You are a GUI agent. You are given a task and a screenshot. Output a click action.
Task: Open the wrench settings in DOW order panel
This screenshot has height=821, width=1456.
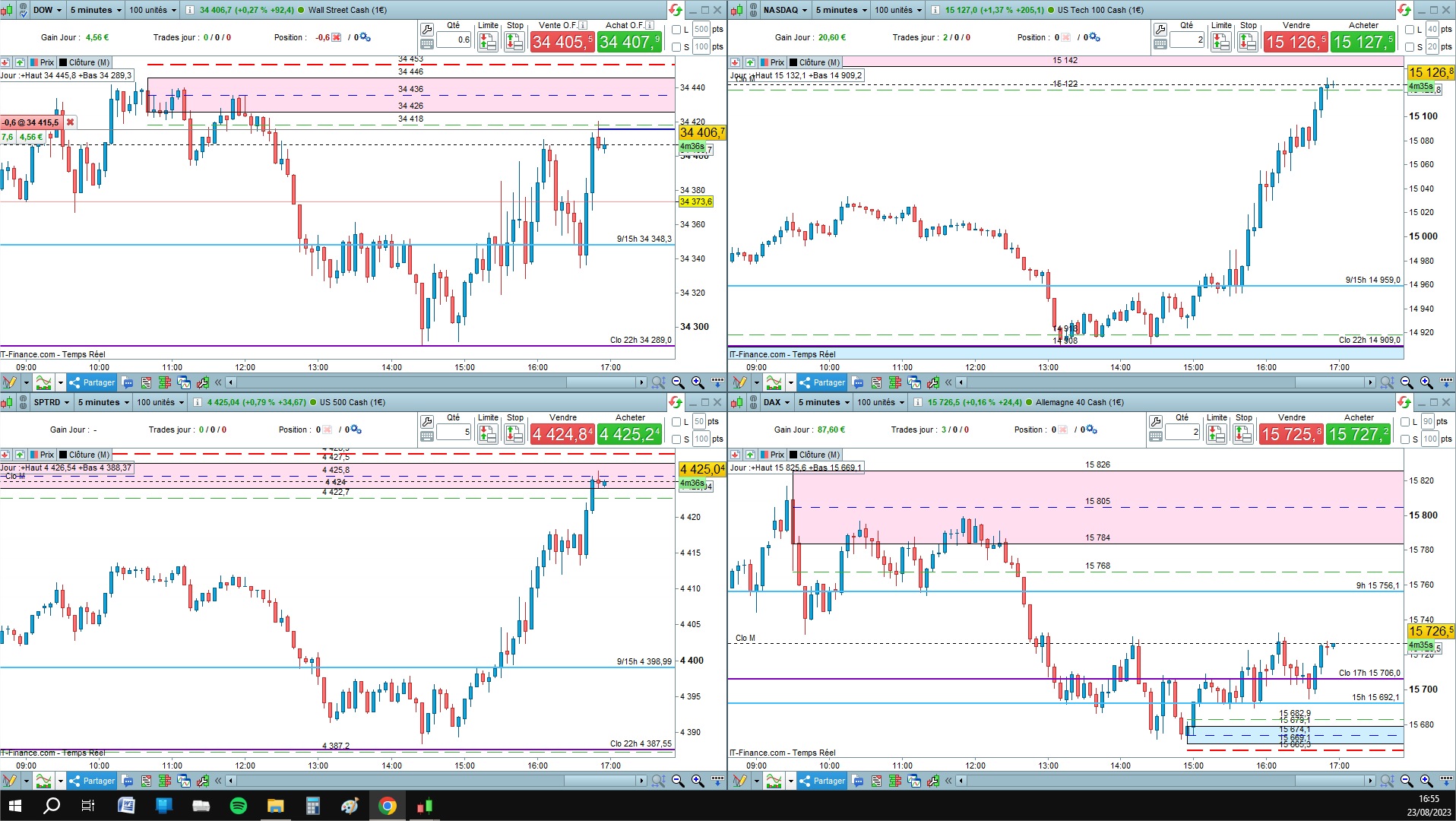[x=427, y=29]
